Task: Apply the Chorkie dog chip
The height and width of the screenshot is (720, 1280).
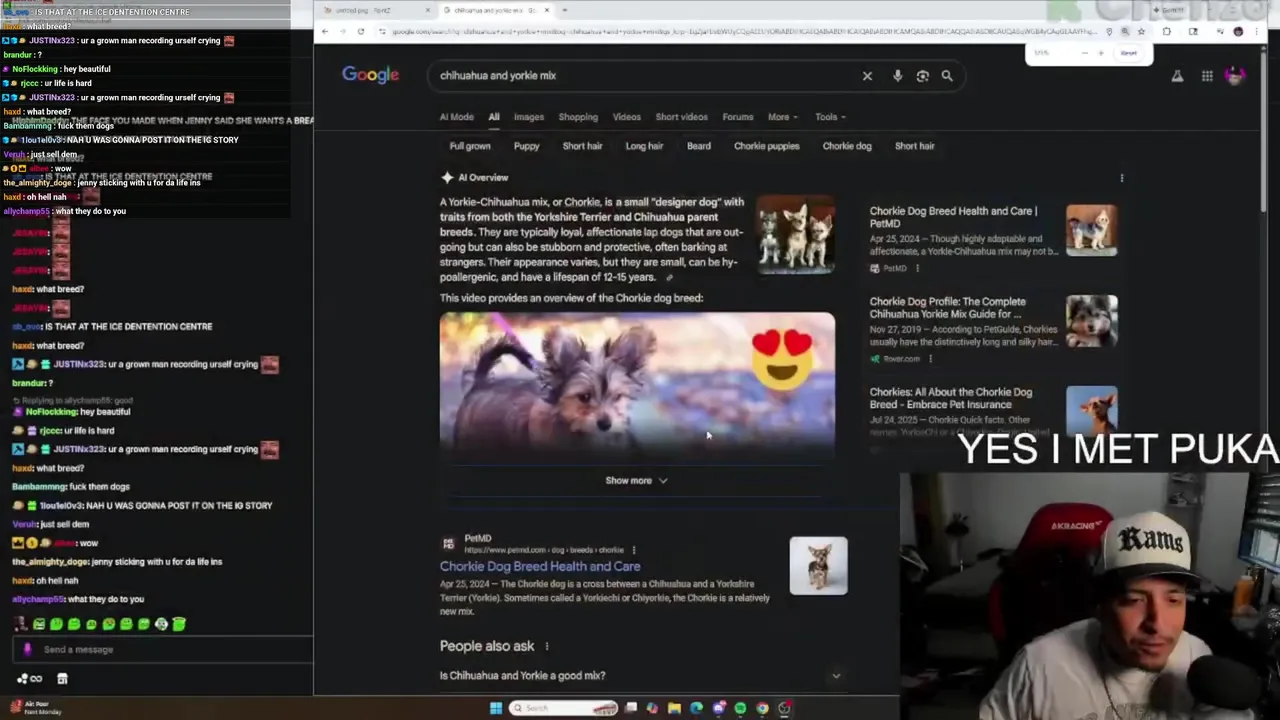Action: tap(847, 146)
